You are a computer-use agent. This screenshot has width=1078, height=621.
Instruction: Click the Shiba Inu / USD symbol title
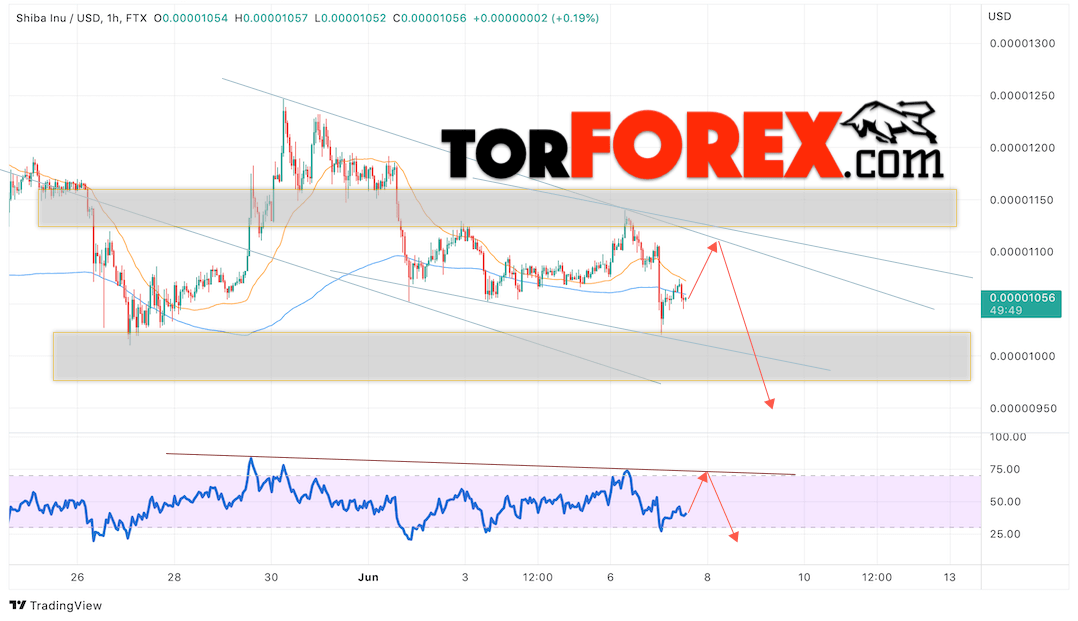click(58, 19)
